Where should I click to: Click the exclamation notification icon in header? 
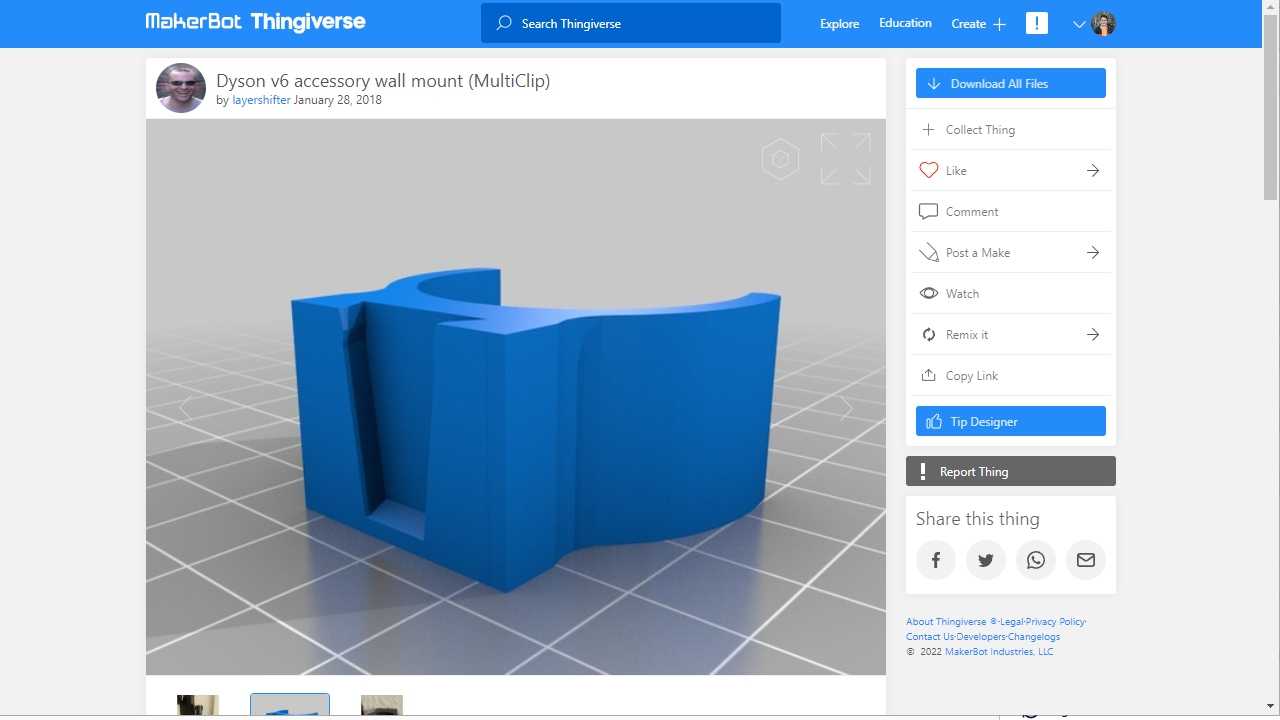[1037, 24]
